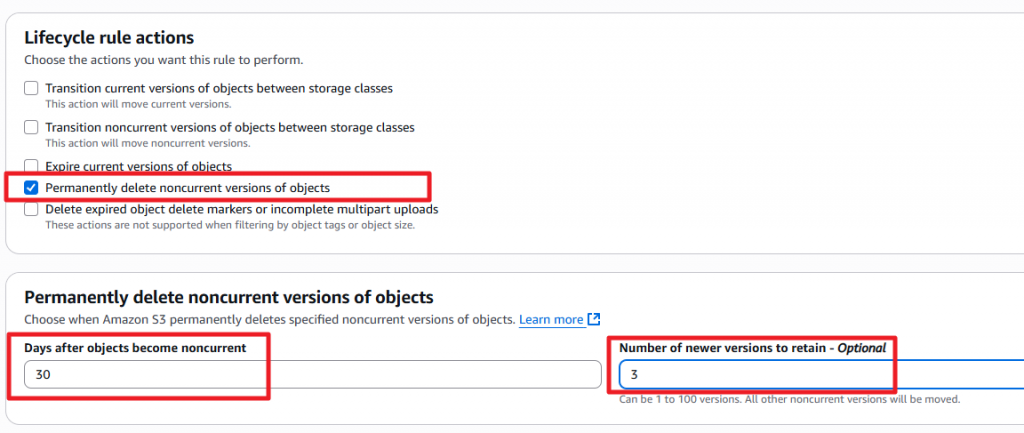
Task: Enable the Expire current versions checkbox
Action: click(x=32, y=166)
